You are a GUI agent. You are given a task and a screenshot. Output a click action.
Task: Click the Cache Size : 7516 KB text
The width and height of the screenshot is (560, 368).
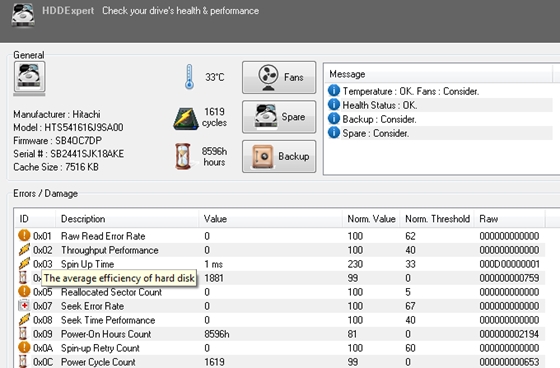tap(56, 167)
